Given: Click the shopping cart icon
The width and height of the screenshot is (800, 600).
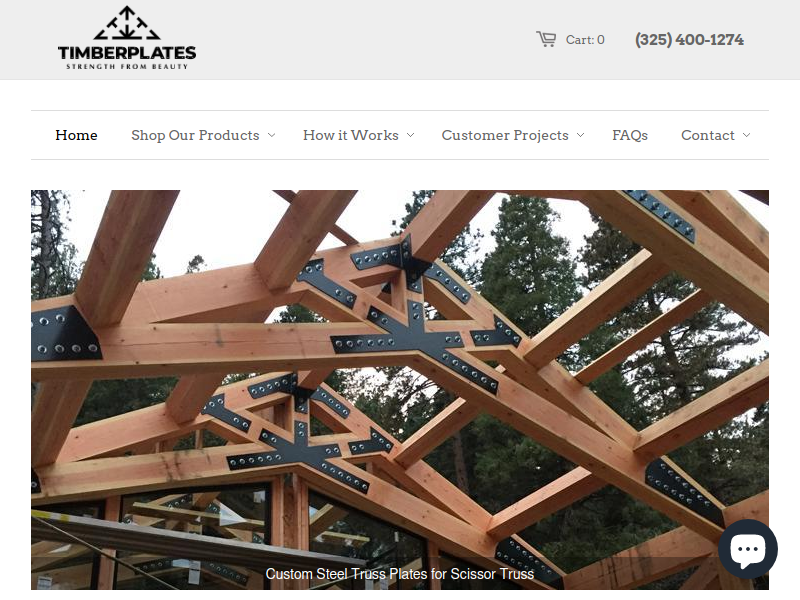Looking at the screenshot, I should (x=546, y=39).
